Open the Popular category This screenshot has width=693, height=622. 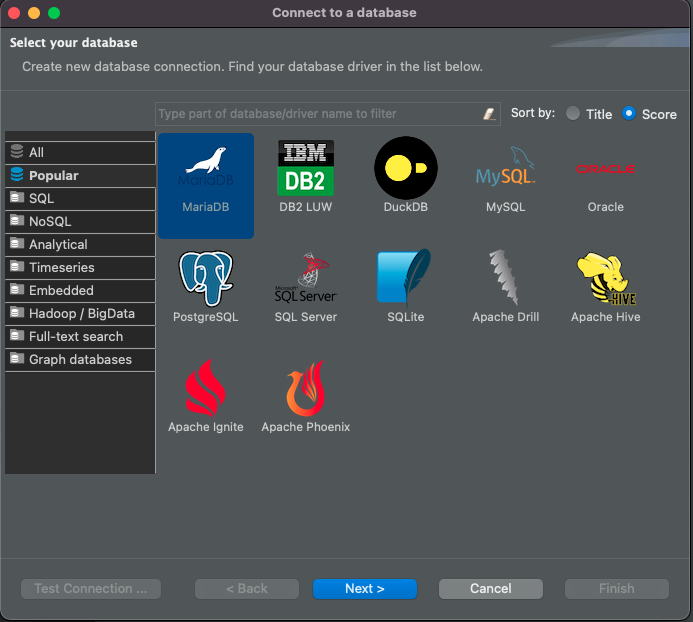tap(80, 176)
